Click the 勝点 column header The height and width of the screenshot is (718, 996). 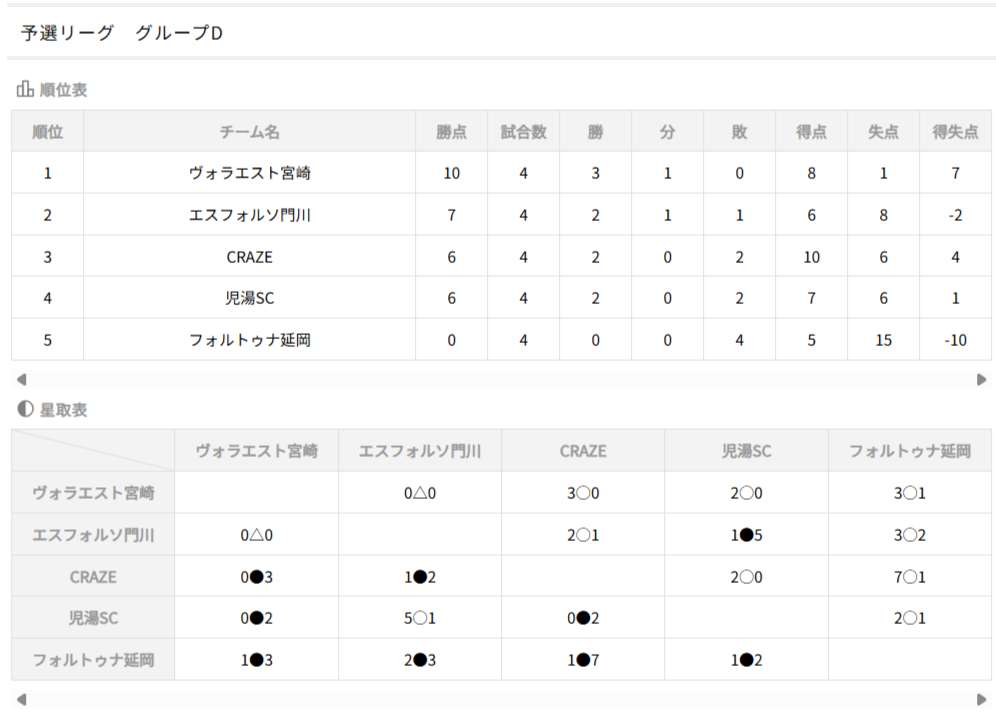click(451, 132)
